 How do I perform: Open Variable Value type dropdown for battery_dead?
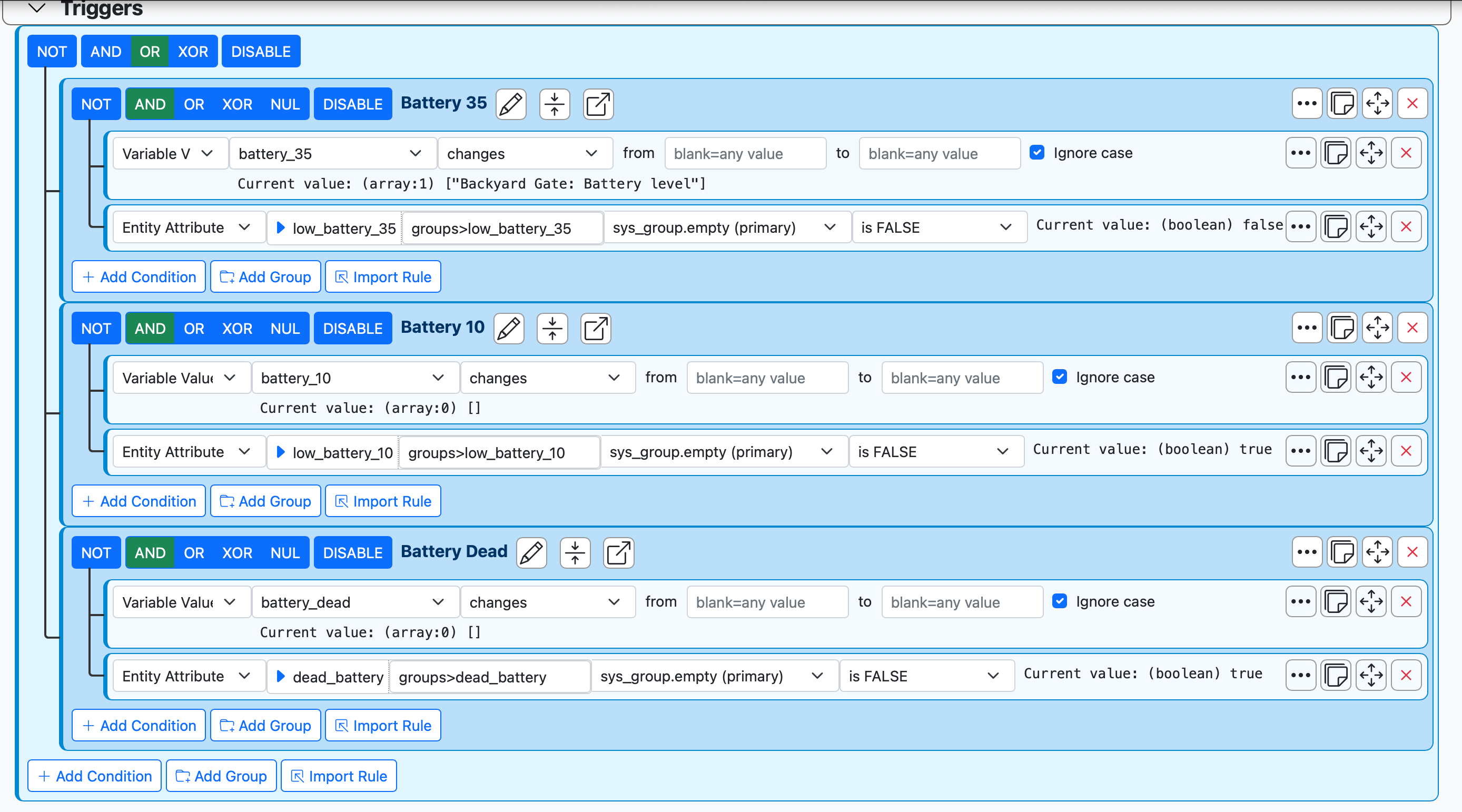point(182,601)
